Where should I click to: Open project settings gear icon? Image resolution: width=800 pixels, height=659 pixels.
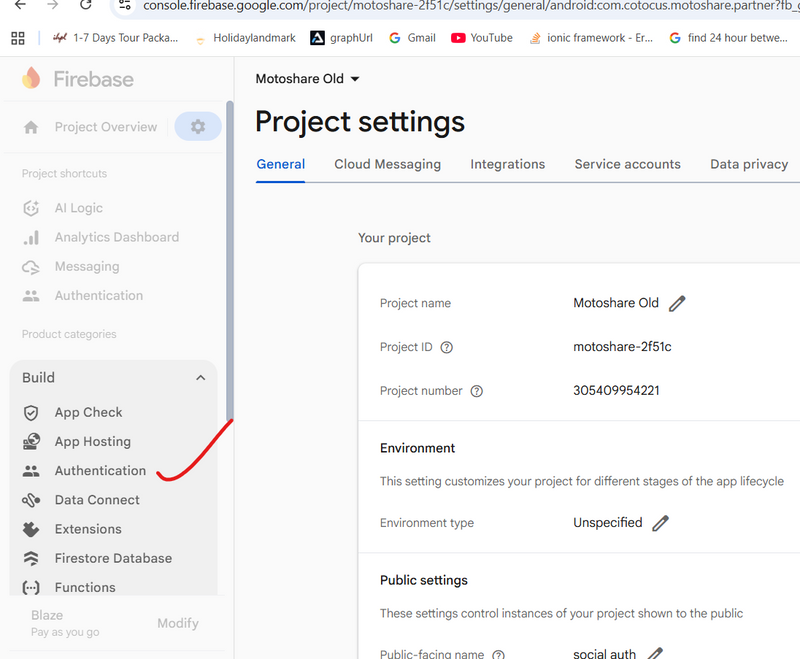point(198,127)
